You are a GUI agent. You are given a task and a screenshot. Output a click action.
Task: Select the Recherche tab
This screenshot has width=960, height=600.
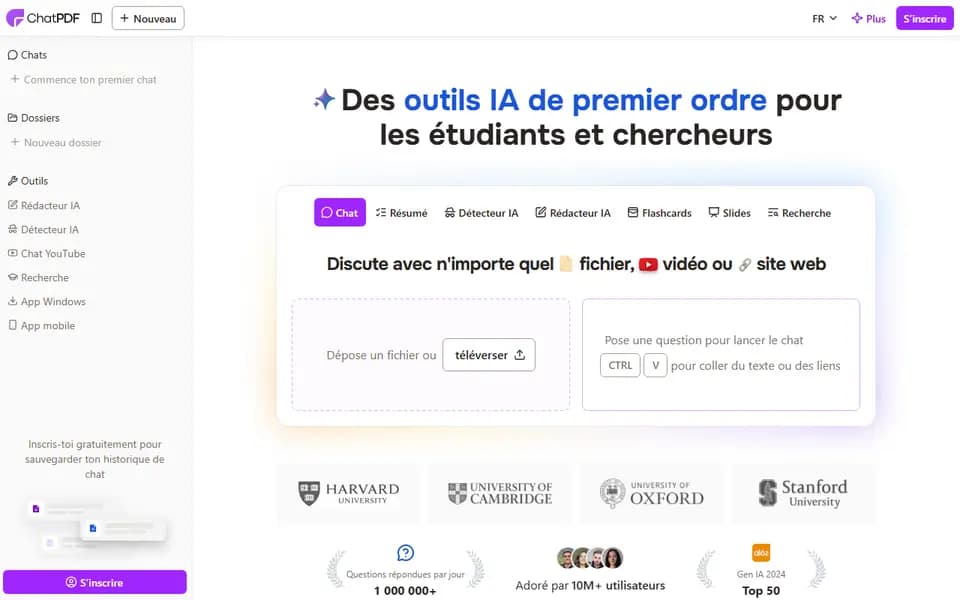coord(799,212)
